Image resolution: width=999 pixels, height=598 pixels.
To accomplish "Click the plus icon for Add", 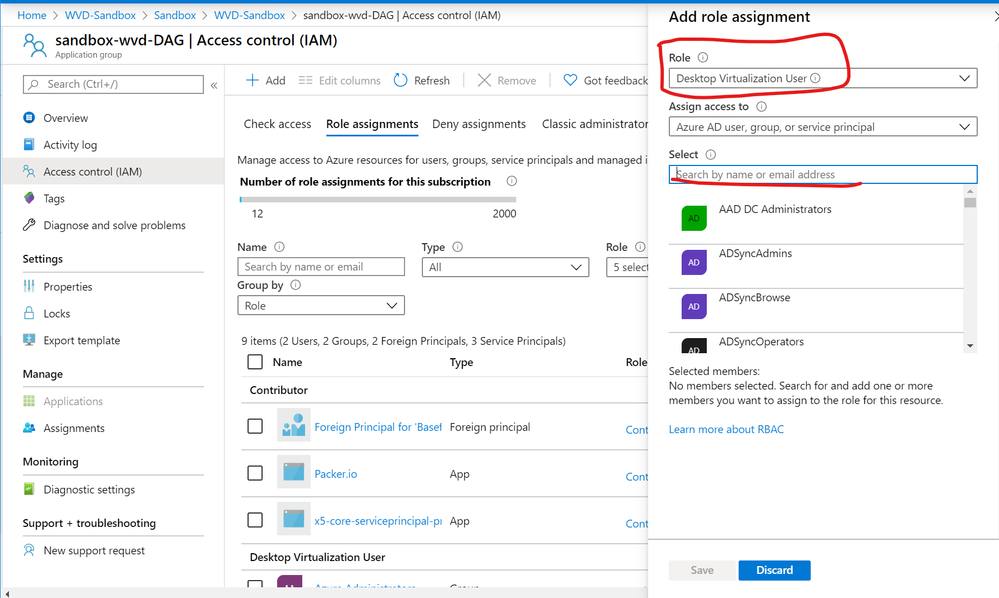I will [x=252, y=80].
